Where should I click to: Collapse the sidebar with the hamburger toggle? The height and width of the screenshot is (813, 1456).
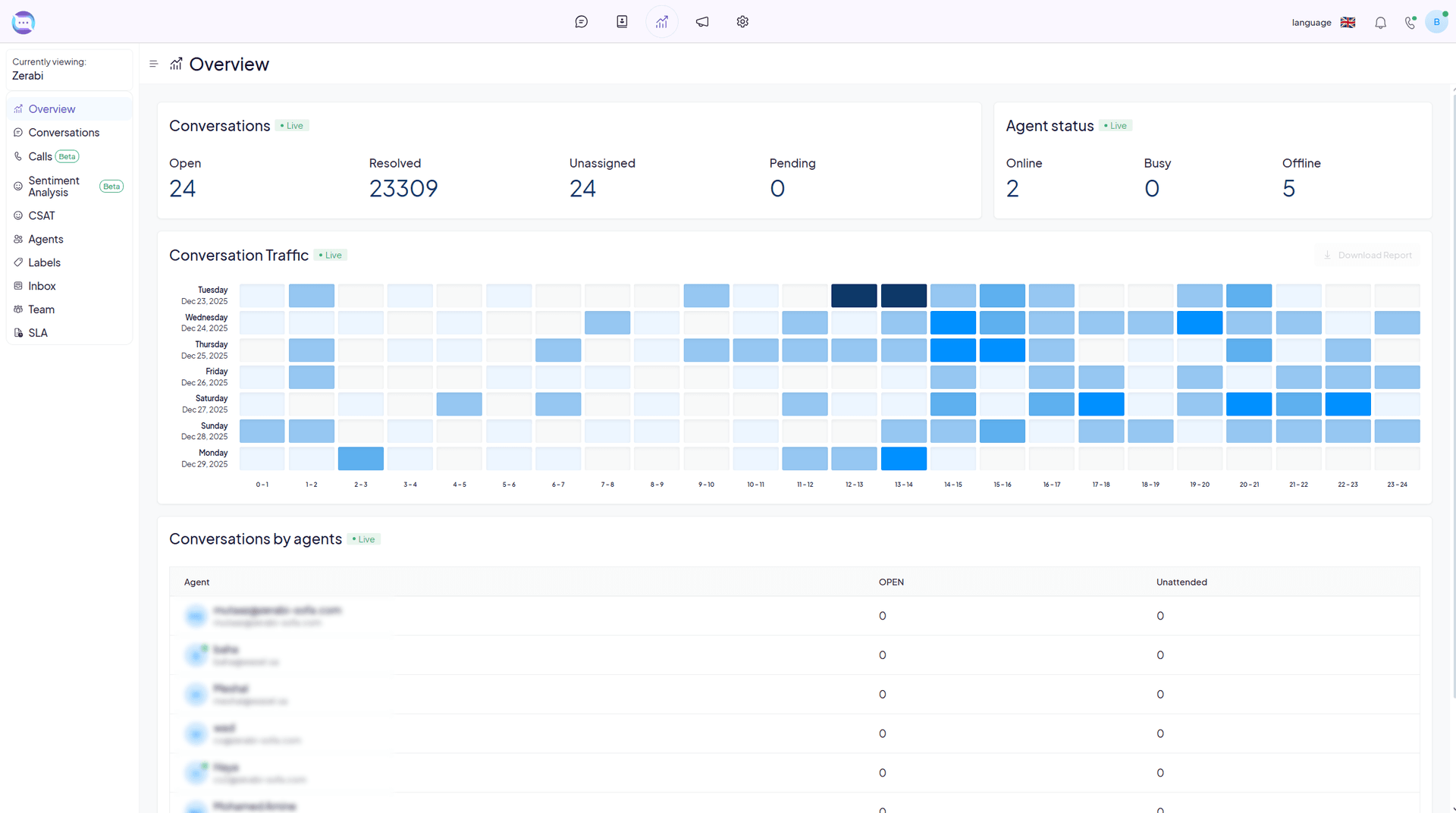[153, 64]
